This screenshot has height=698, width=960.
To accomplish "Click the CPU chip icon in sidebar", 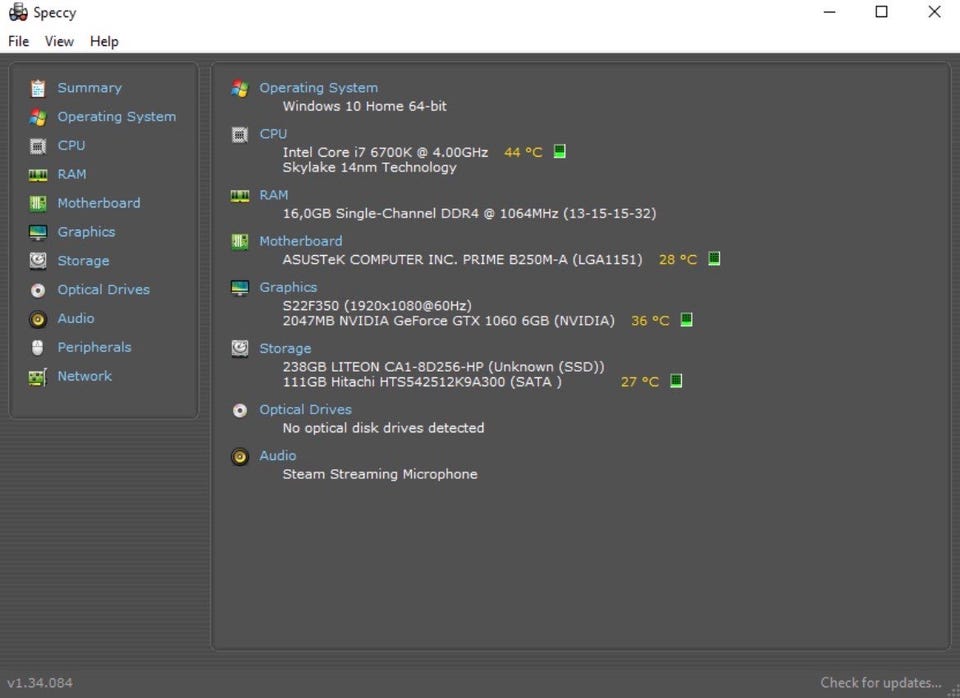I will pyautogui.click(x=38, y=146).
